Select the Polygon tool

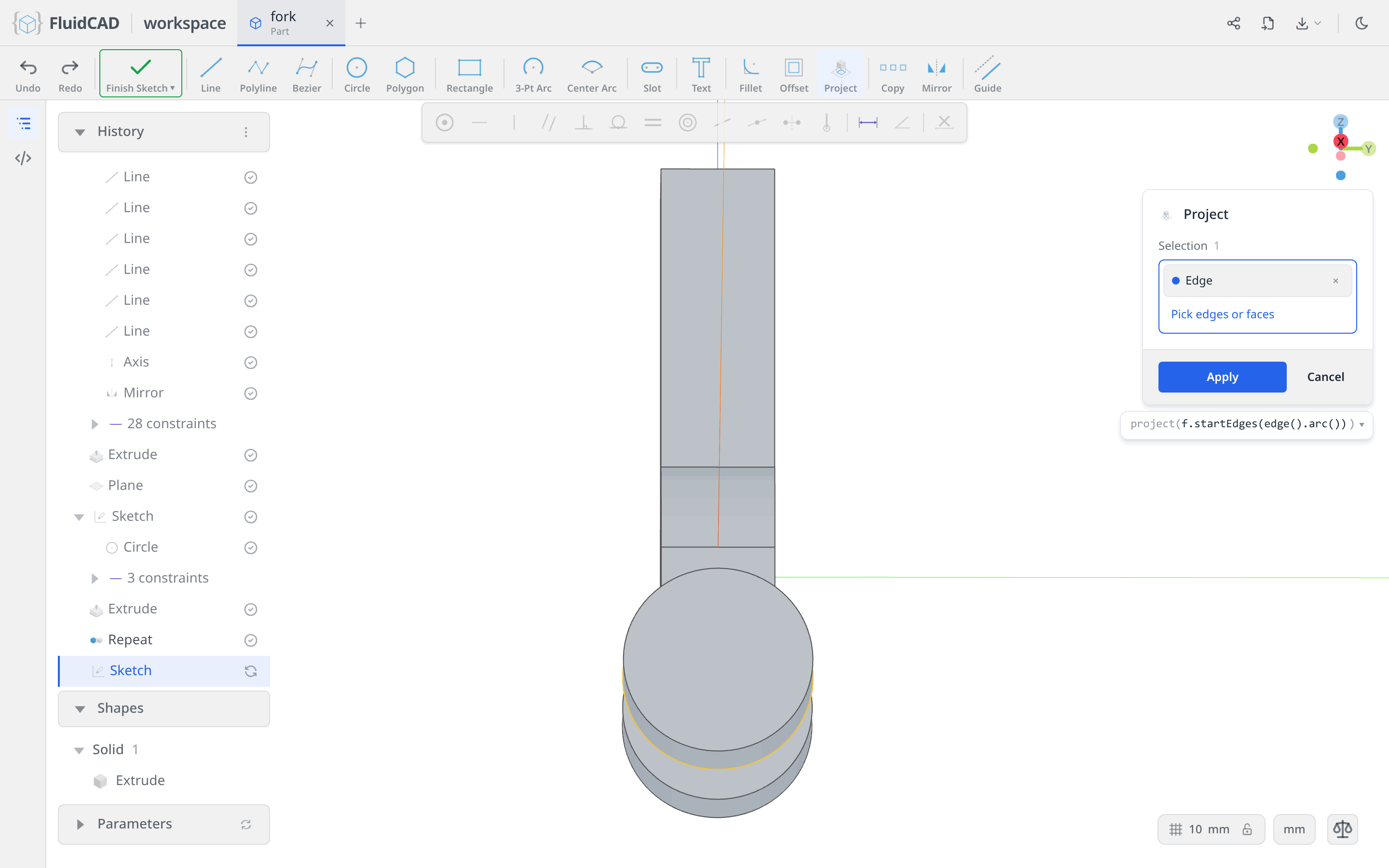(405, 74)
